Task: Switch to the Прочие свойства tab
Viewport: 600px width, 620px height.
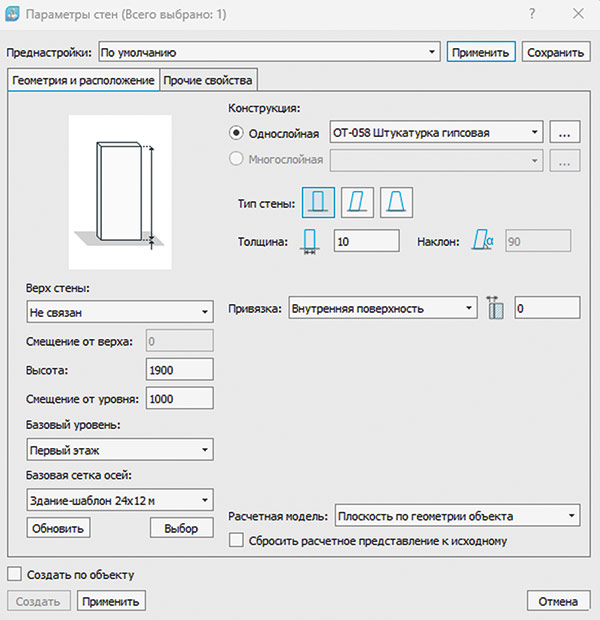Action: (209, 81)
